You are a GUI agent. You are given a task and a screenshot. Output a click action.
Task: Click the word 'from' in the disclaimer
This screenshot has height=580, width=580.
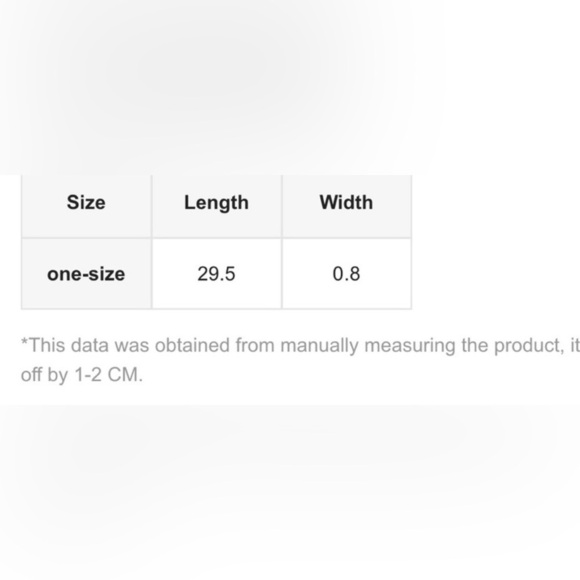(255, 345)
